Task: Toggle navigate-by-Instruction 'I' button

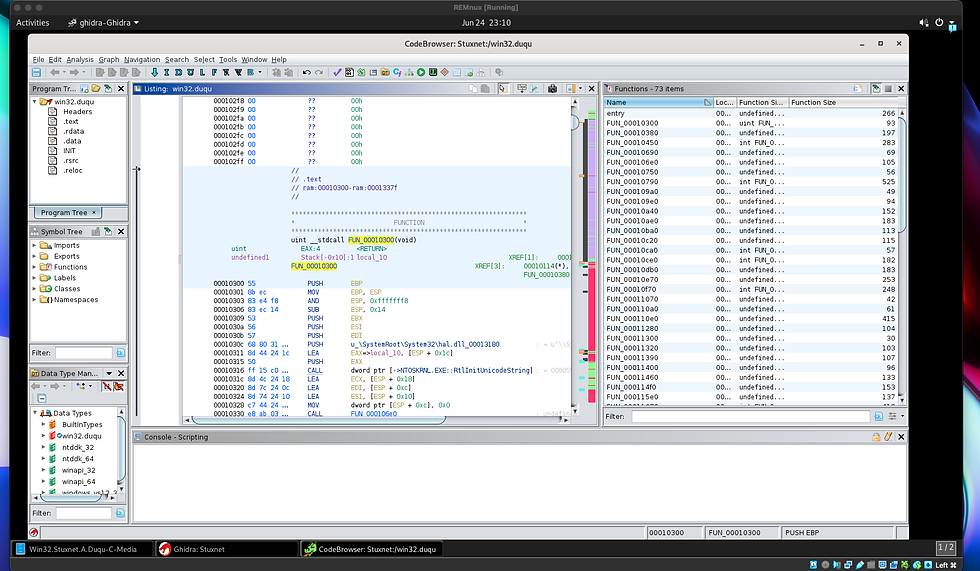Action: (168, 72)
